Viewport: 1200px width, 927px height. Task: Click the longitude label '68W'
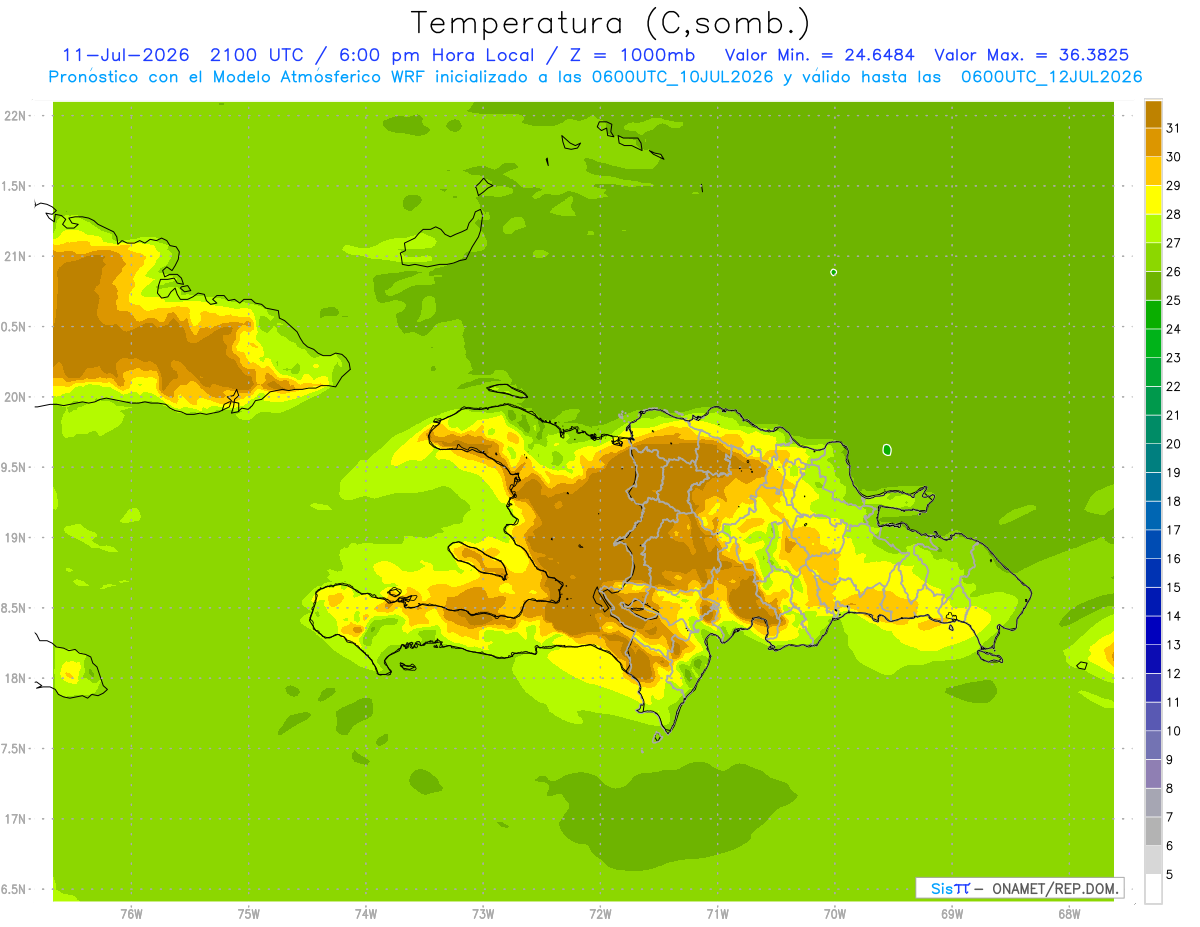[1069, 914]
